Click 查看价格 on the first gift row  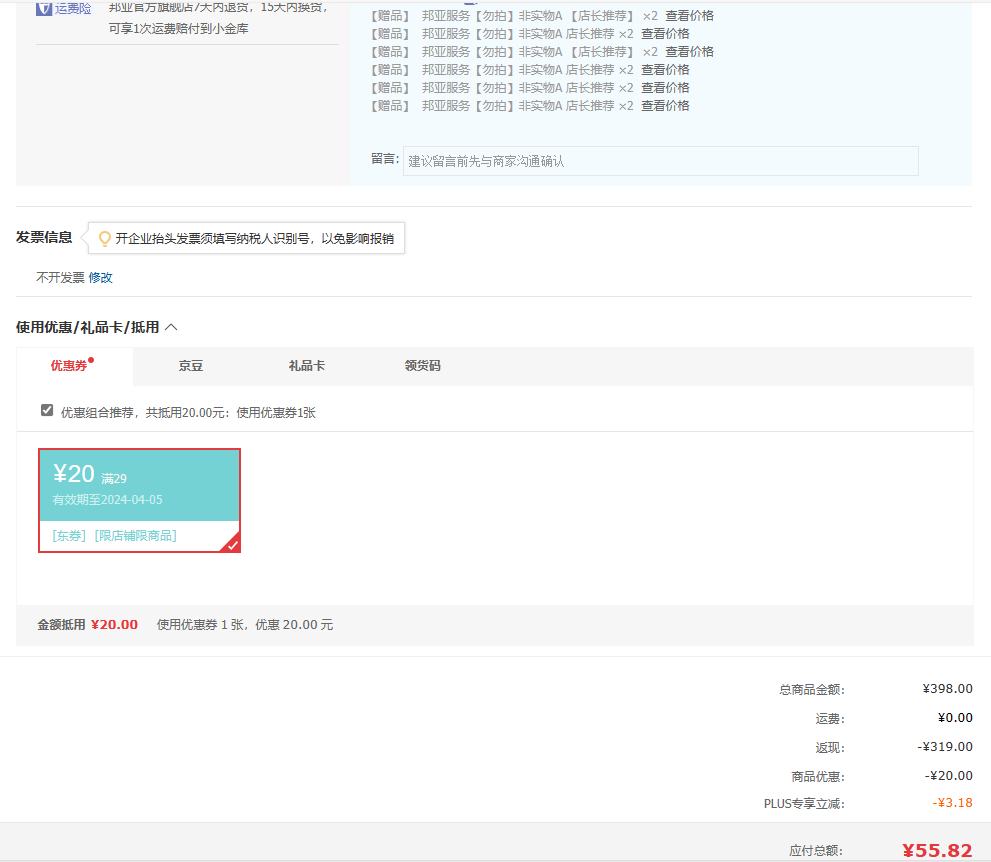(689, 16)
